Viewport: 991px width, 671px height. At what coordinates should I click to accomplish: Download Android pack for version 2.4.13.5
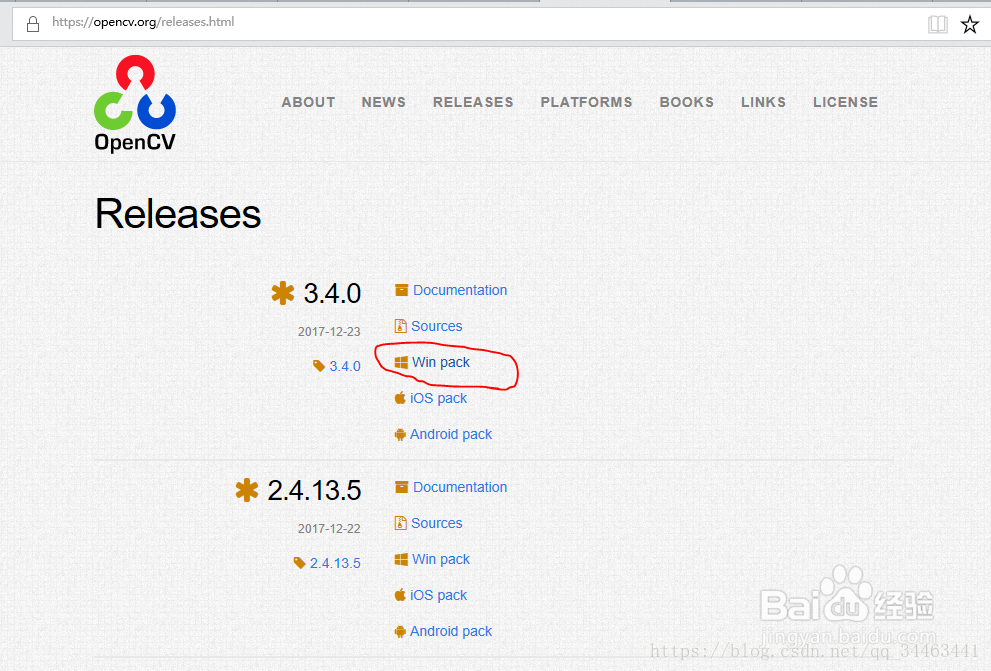tap(451, 631)
